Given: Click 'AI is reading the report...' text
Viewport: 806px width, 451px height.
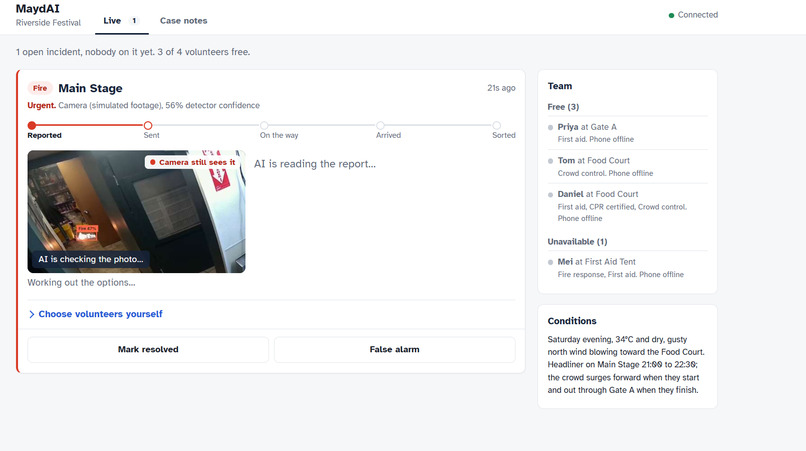Looking at the screenshot, I should (315, 164).
